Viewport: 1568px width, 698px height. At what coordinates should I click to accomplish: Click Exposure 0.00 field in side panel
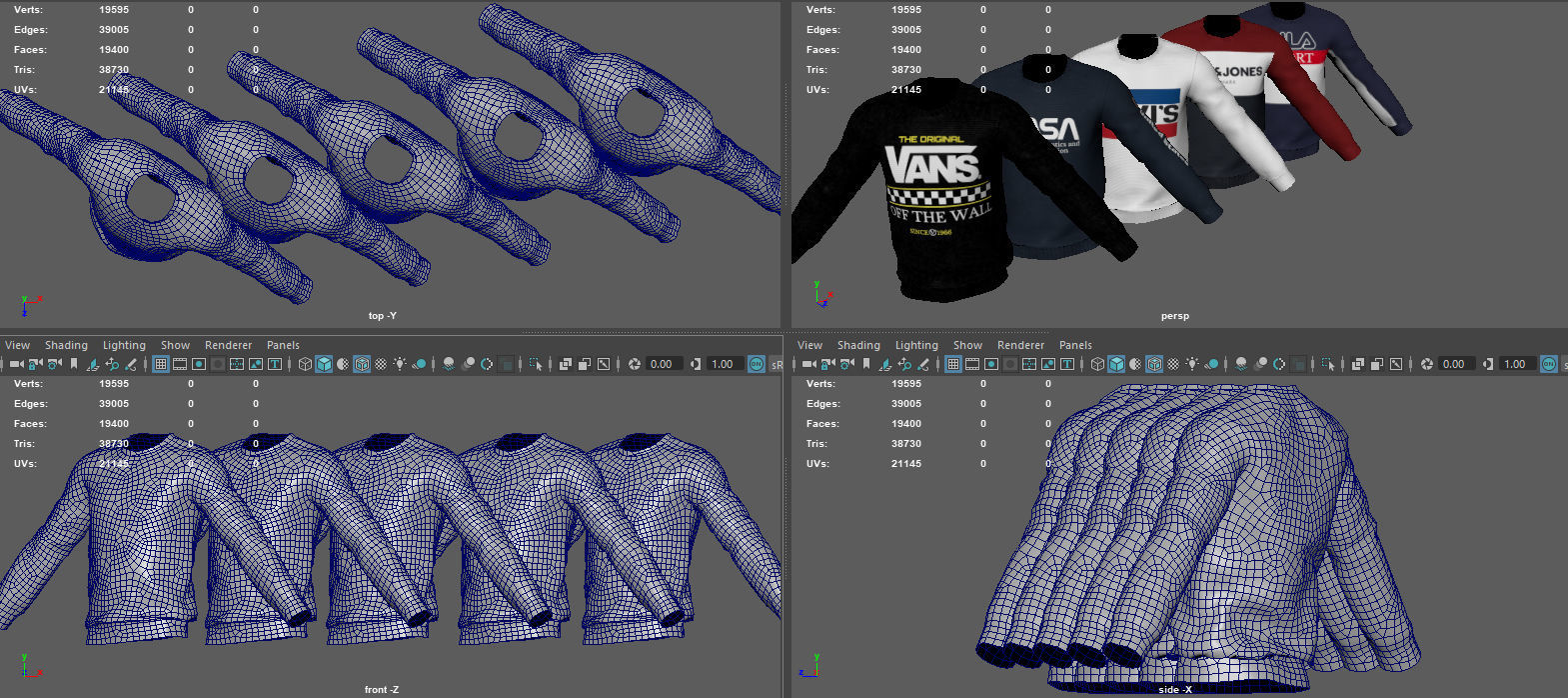(x=1455, y=364)
